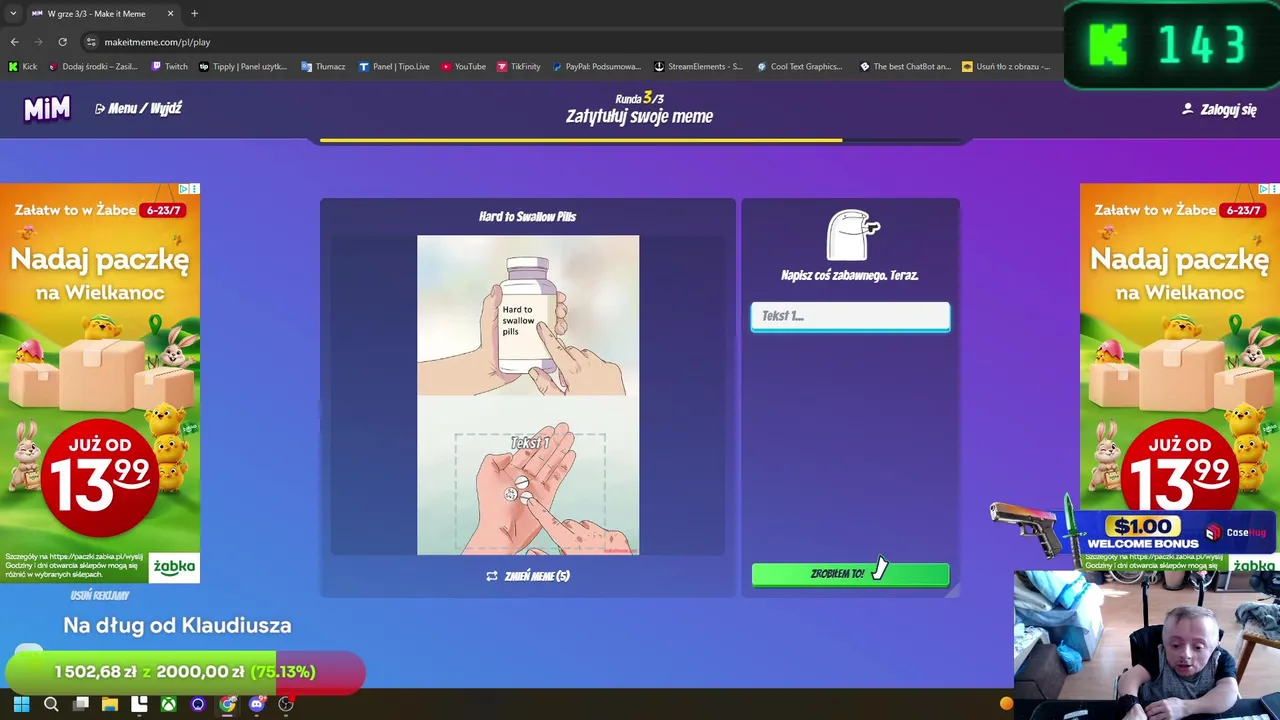Click the left Żabka Nadaj paczkę ad

[100, 383]
